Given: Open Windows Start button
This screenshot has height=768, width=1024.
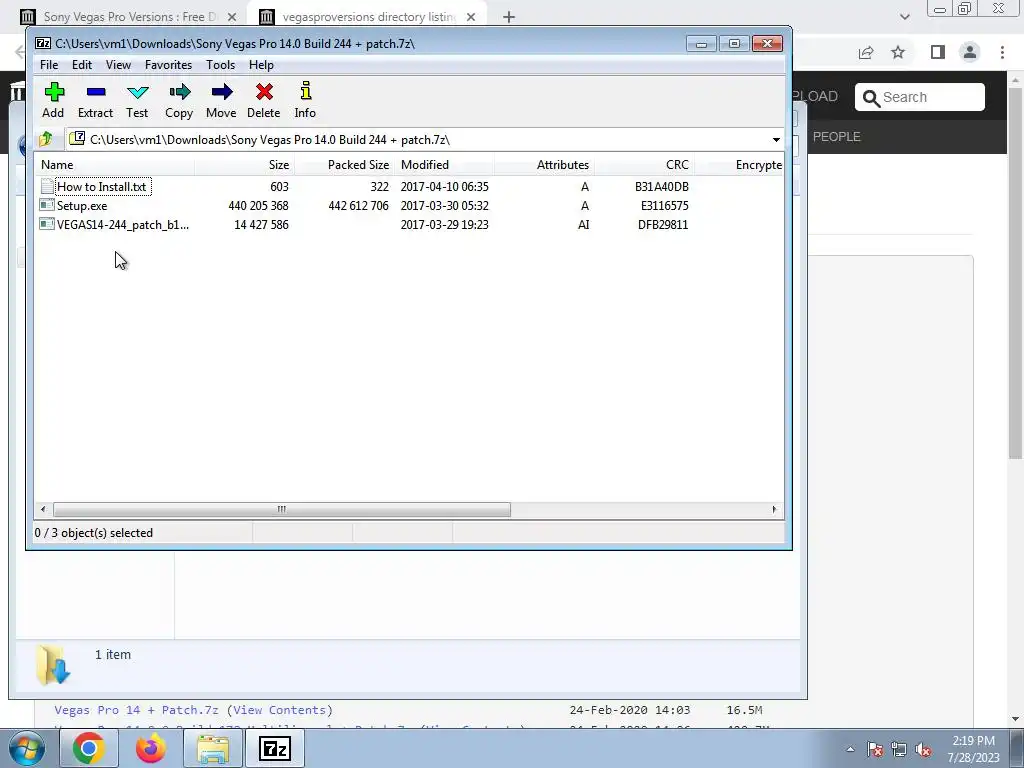Looking at the screenshot, I should 27,748.
